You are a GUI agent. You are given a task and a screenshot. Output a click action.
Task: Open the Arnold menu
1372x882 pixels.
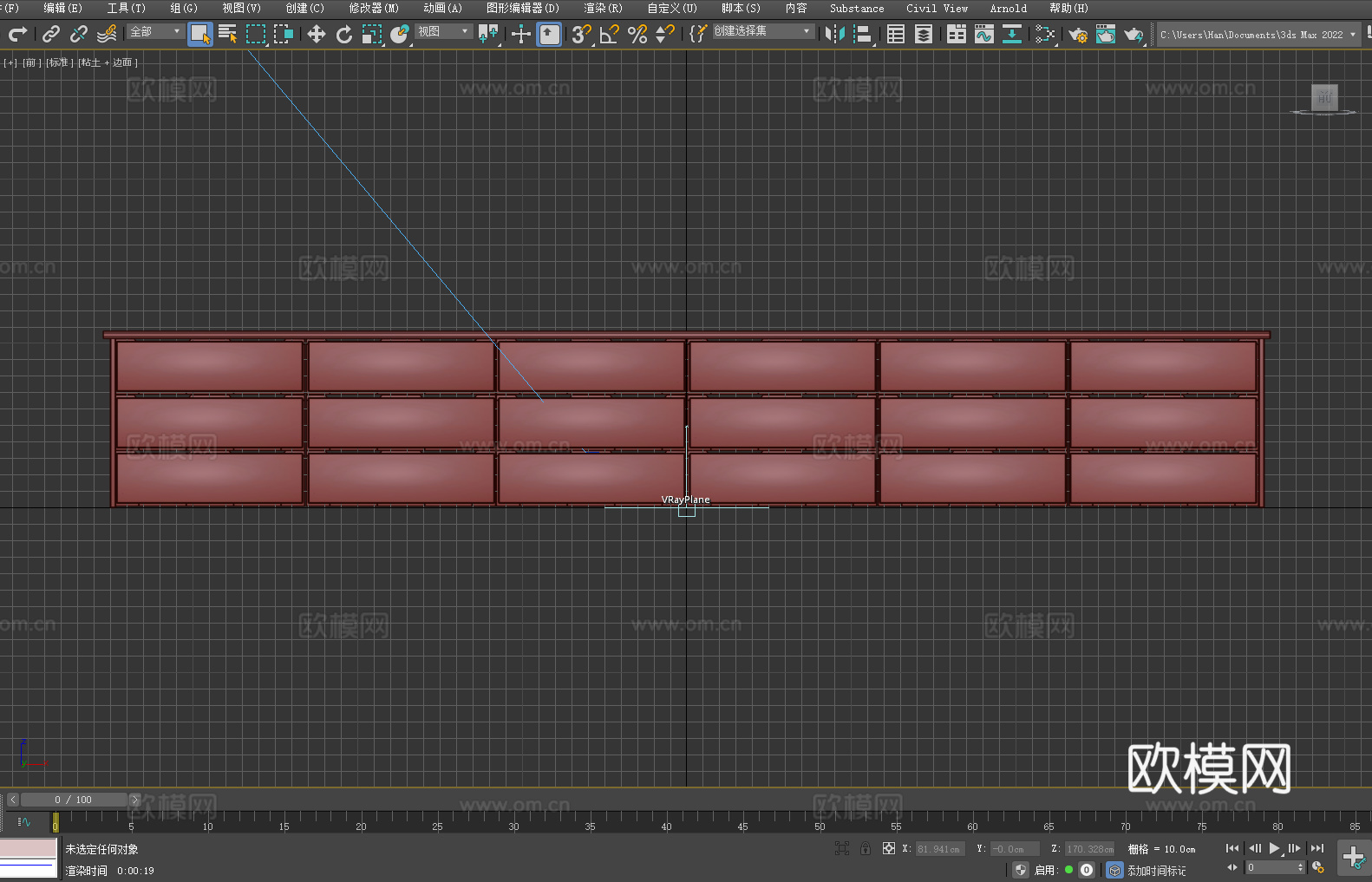[1008, 8]
